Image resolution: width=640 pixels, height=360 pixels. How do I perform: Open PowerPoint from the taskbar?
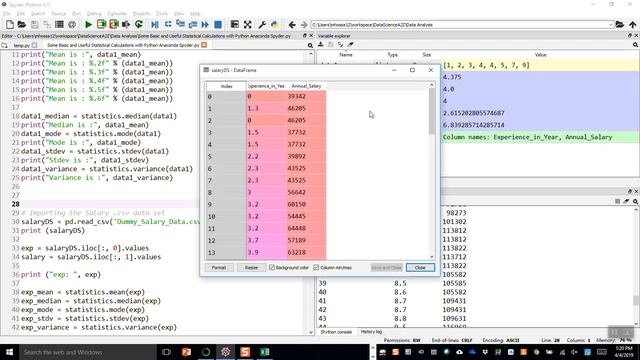tap(186, 352)
